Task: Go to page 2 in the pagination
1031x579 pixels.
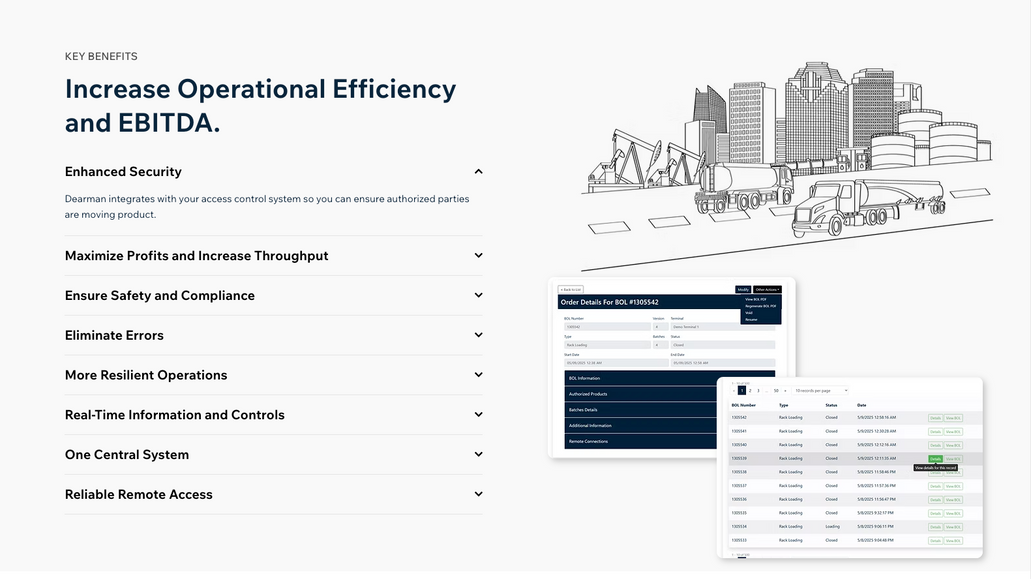Action: click(750, 390)
